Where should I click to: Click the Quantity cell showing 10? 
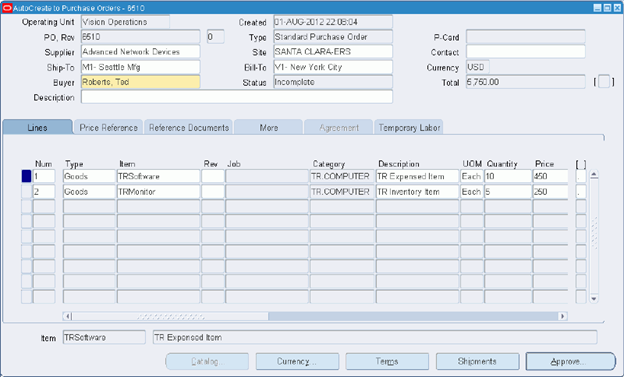pos(508,176)
